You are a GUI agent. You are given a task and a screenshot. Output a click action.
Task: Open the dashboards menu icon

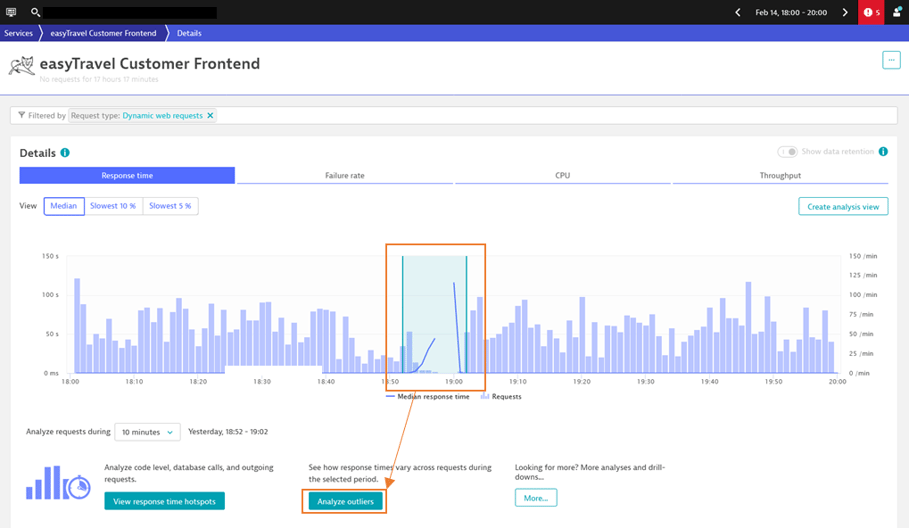10,12
